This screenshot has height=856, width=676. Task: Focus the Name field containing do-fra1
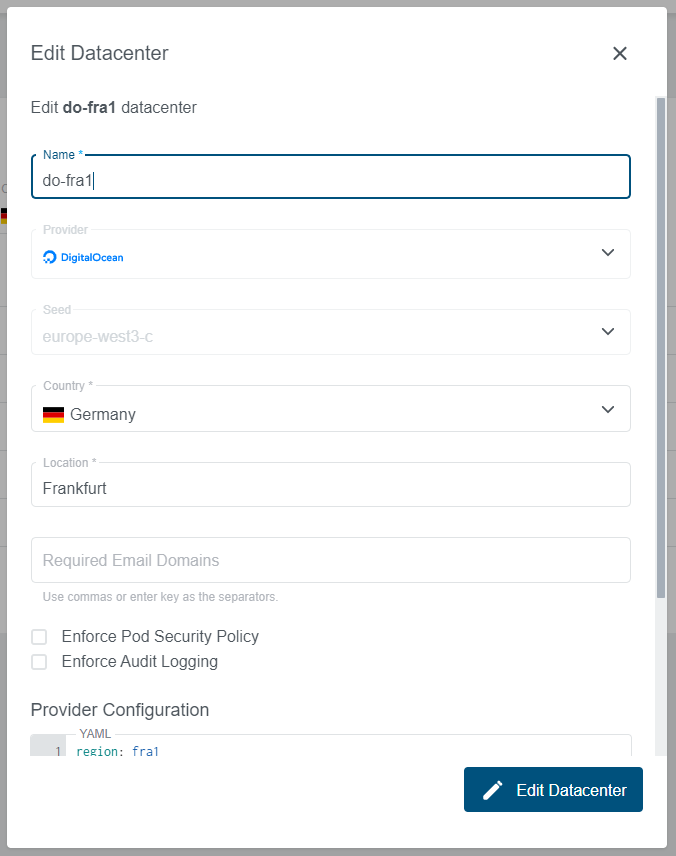click(x=330, y=181)
